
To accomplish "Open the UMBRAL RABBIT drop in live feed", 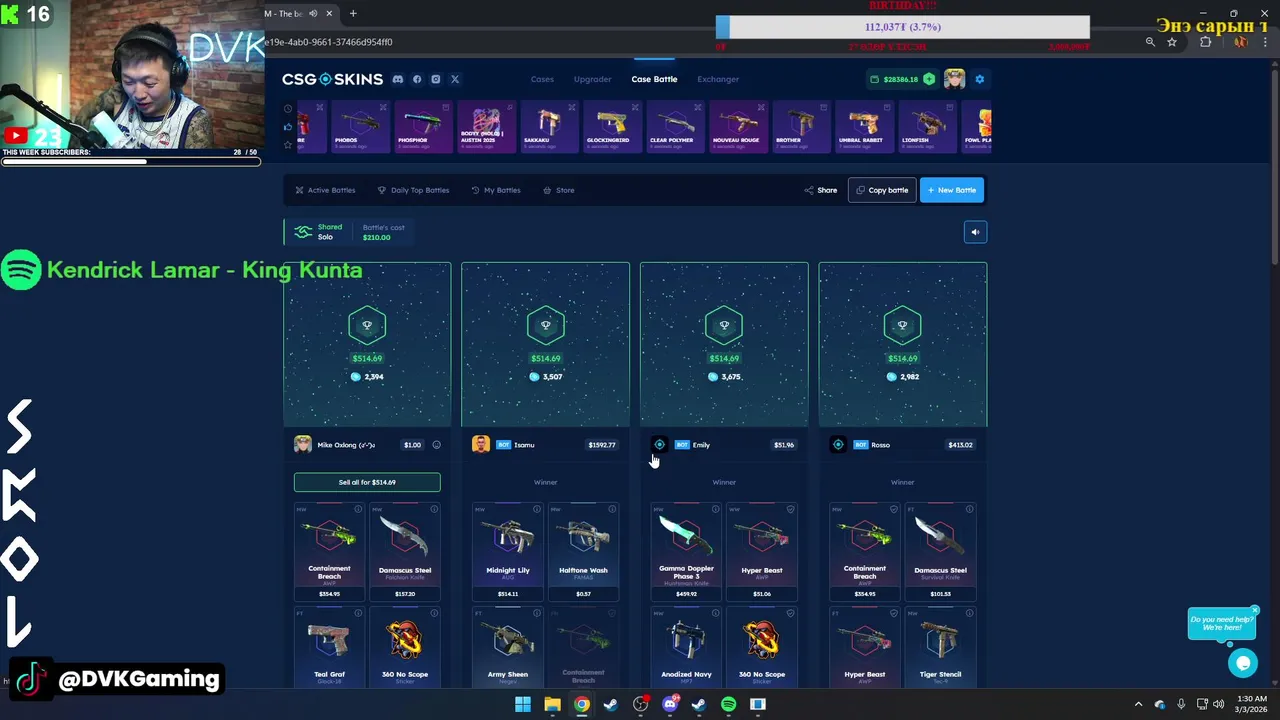I will click(x=864, y=126).
